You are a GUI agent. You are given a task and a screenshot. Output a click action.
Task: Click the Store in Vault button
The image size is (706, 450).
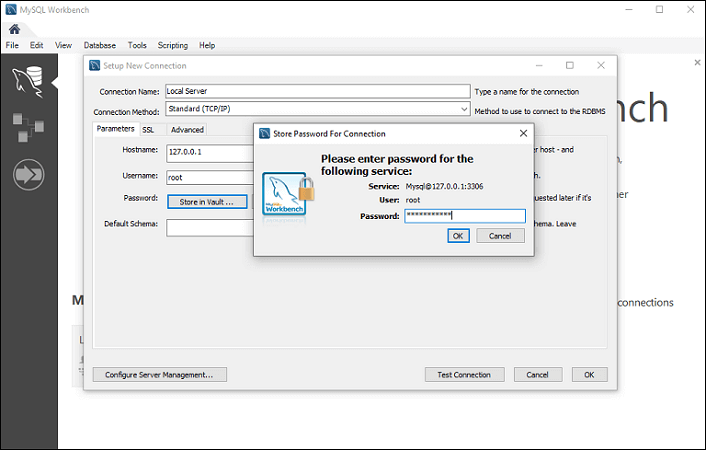pos(206,202)
